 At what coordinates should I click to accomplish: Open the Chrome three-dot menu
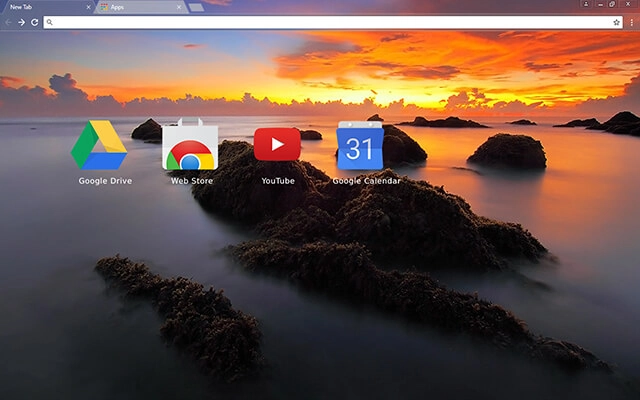(x=631, y=22)
